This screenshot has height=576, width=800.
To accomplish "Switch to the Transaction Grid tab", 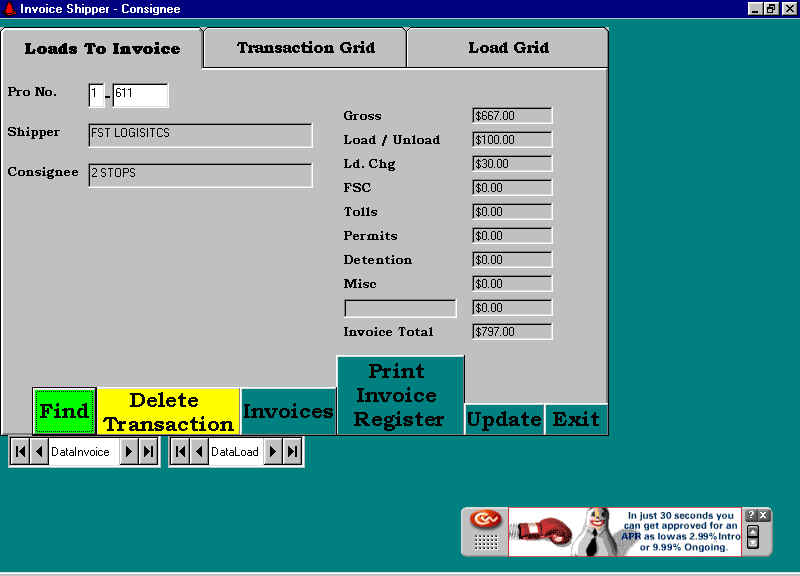I will click(x=305, y=48).
